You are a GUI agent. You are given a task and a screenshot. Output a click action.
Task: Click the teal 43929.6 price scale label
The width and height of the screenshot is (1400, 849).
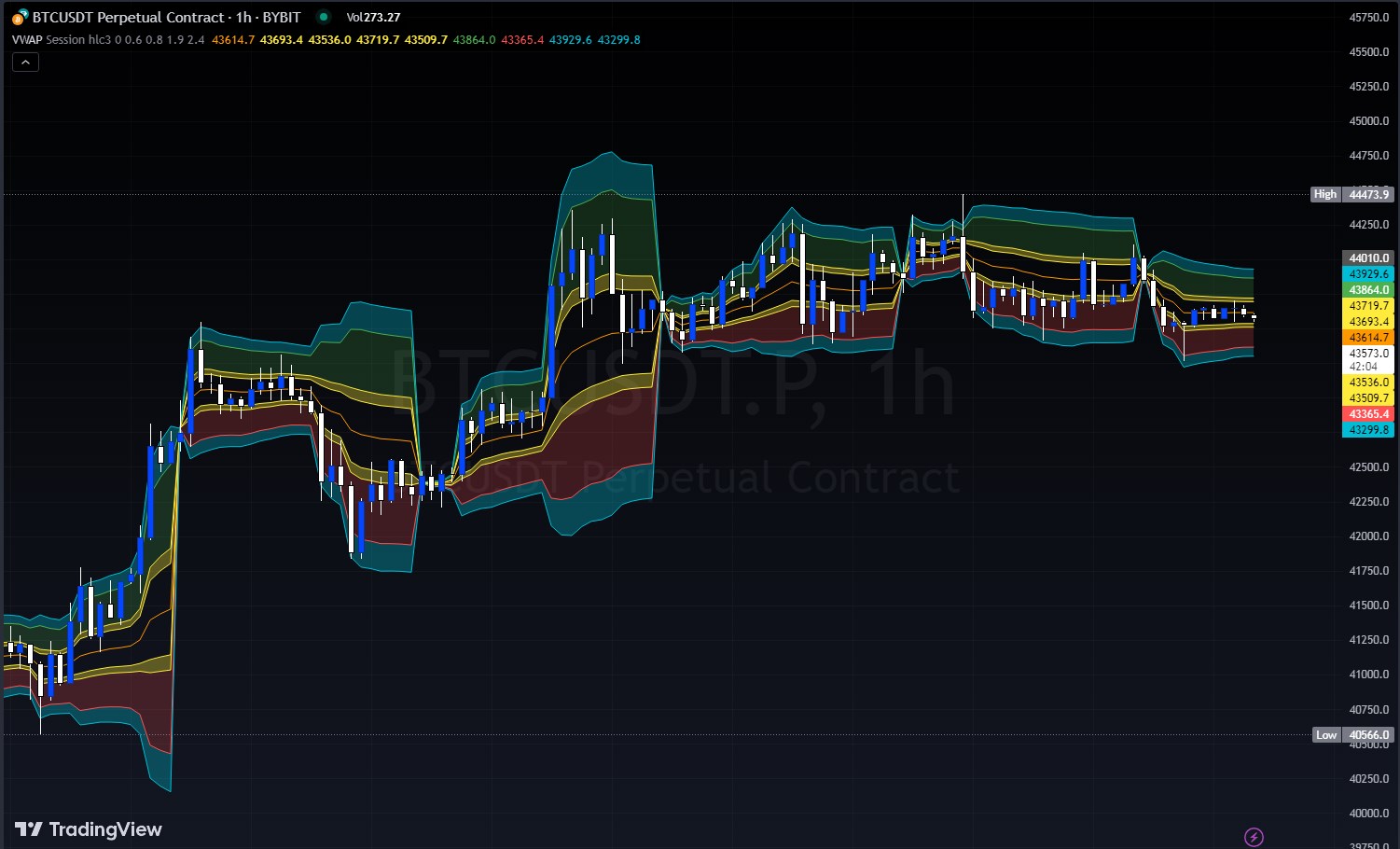[1368, 274]
